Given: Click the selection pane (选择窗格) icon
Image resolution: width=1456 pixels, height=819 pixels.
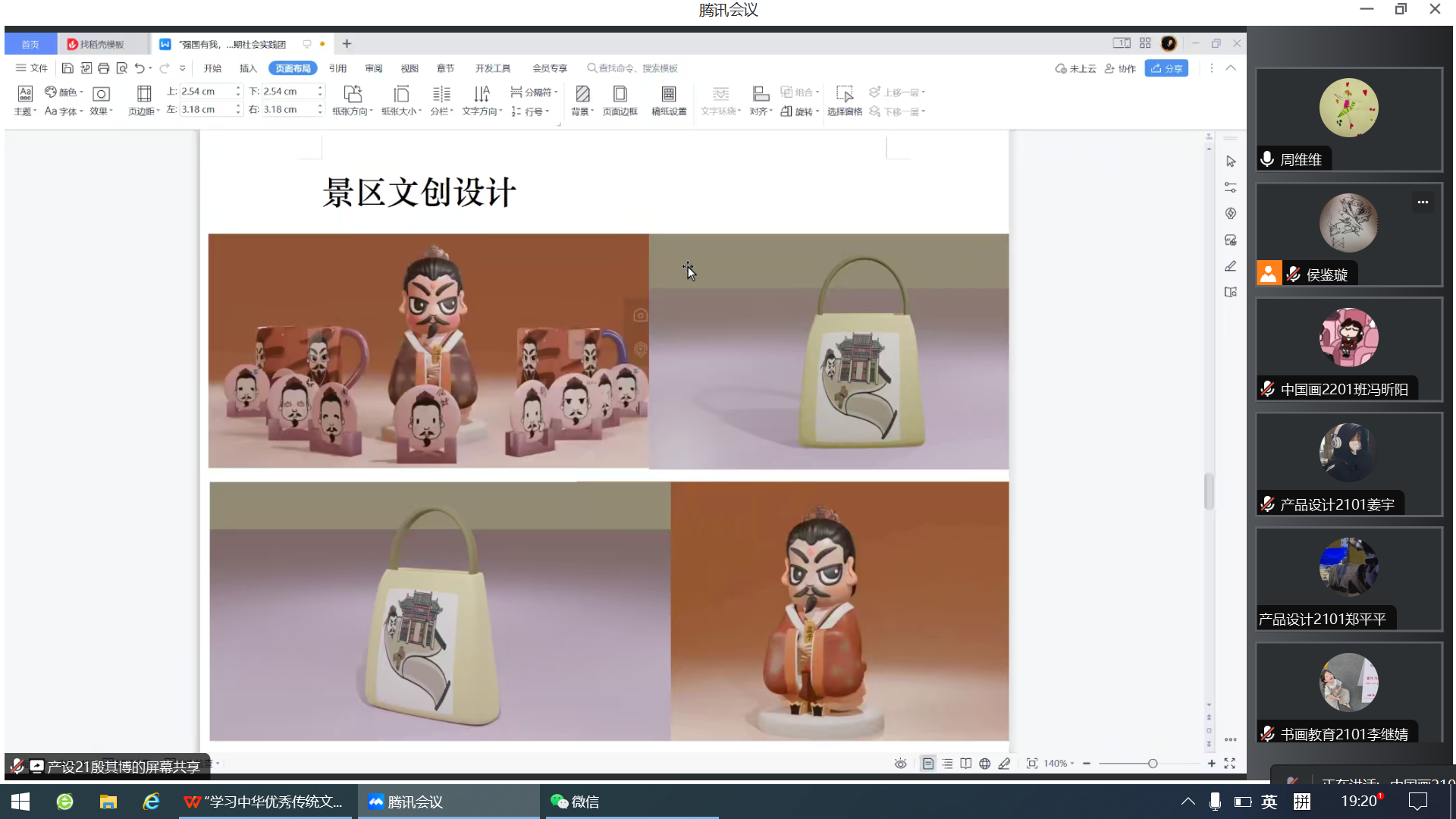Looking at the screenshot, I should [844, 94].
